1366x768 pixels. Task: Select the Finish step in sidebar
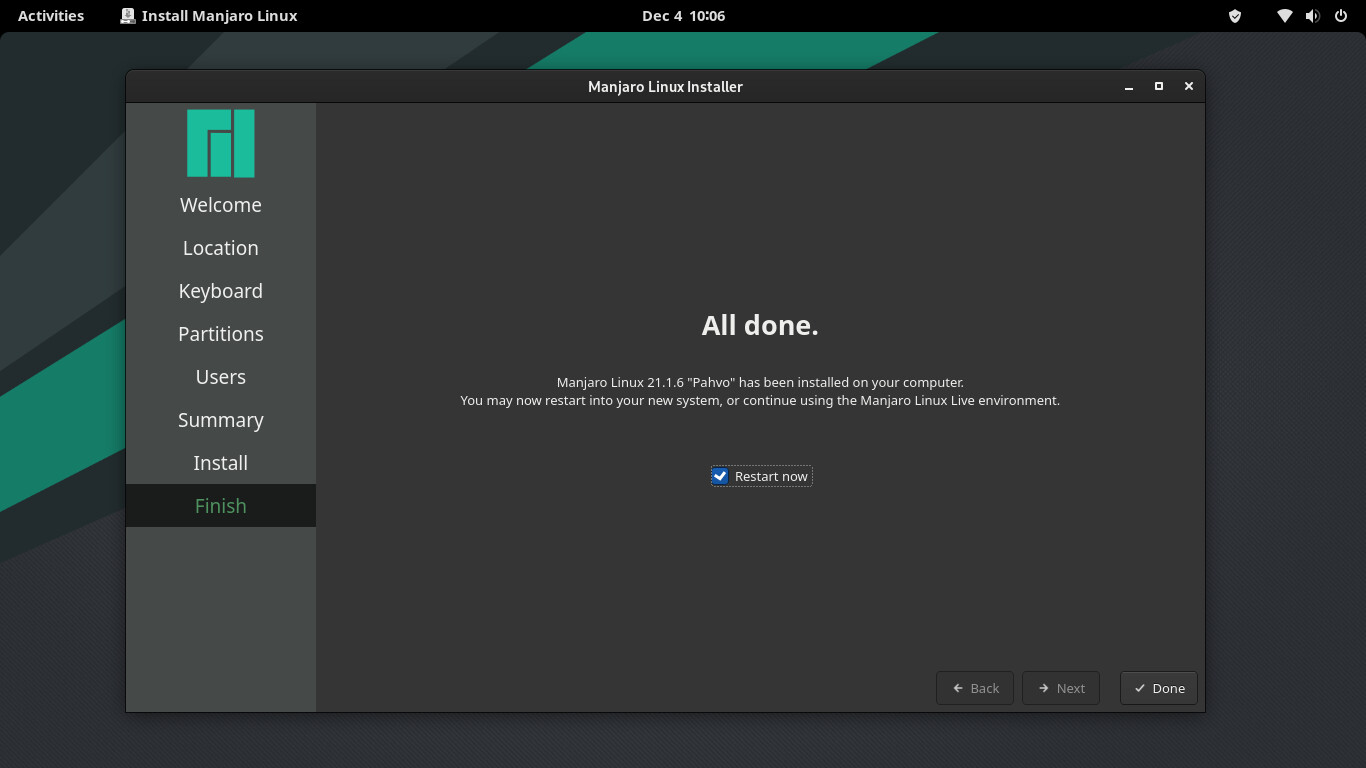[220, 506]
